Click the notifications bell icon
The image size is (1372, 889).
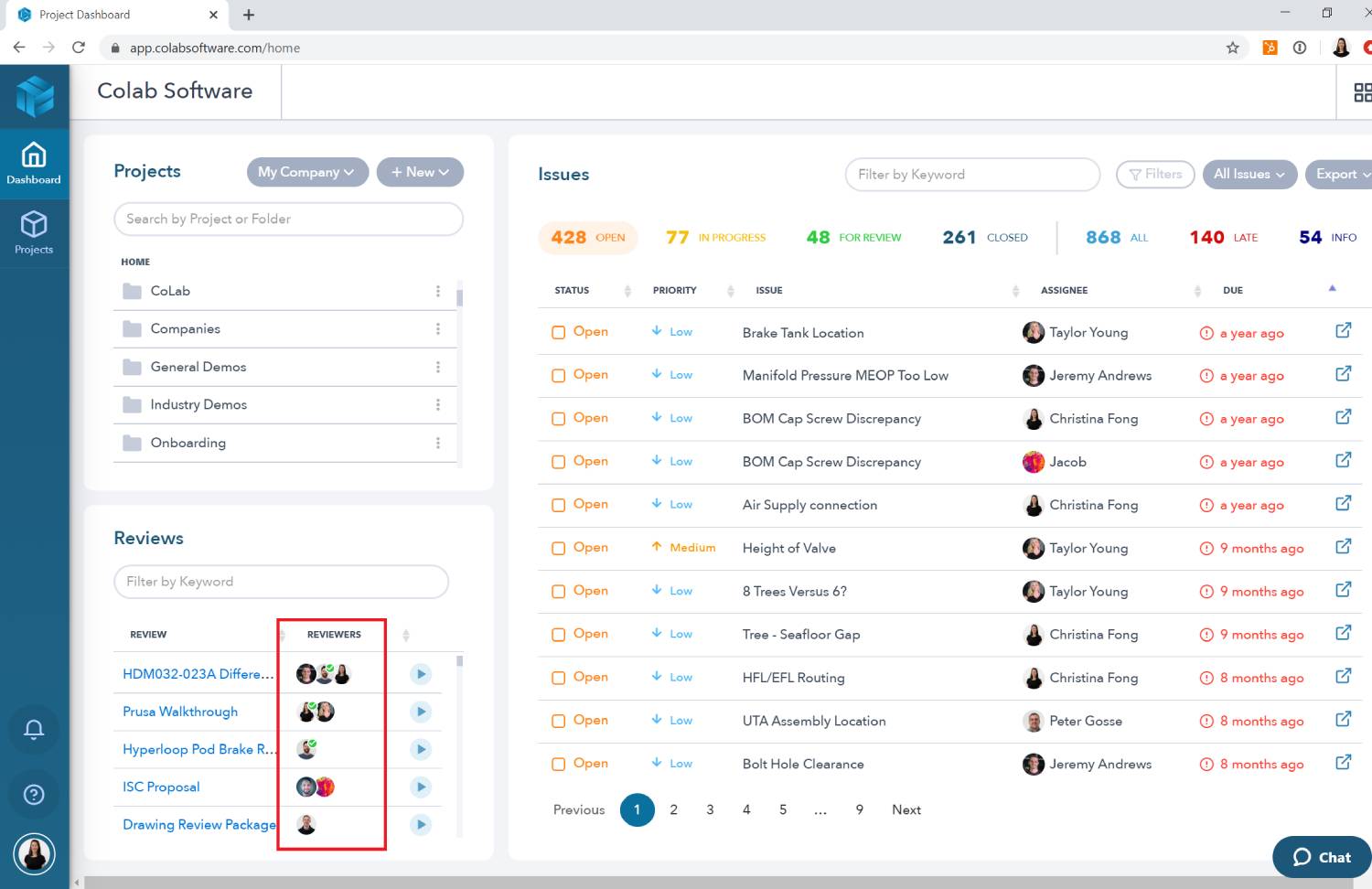(34, 729)
